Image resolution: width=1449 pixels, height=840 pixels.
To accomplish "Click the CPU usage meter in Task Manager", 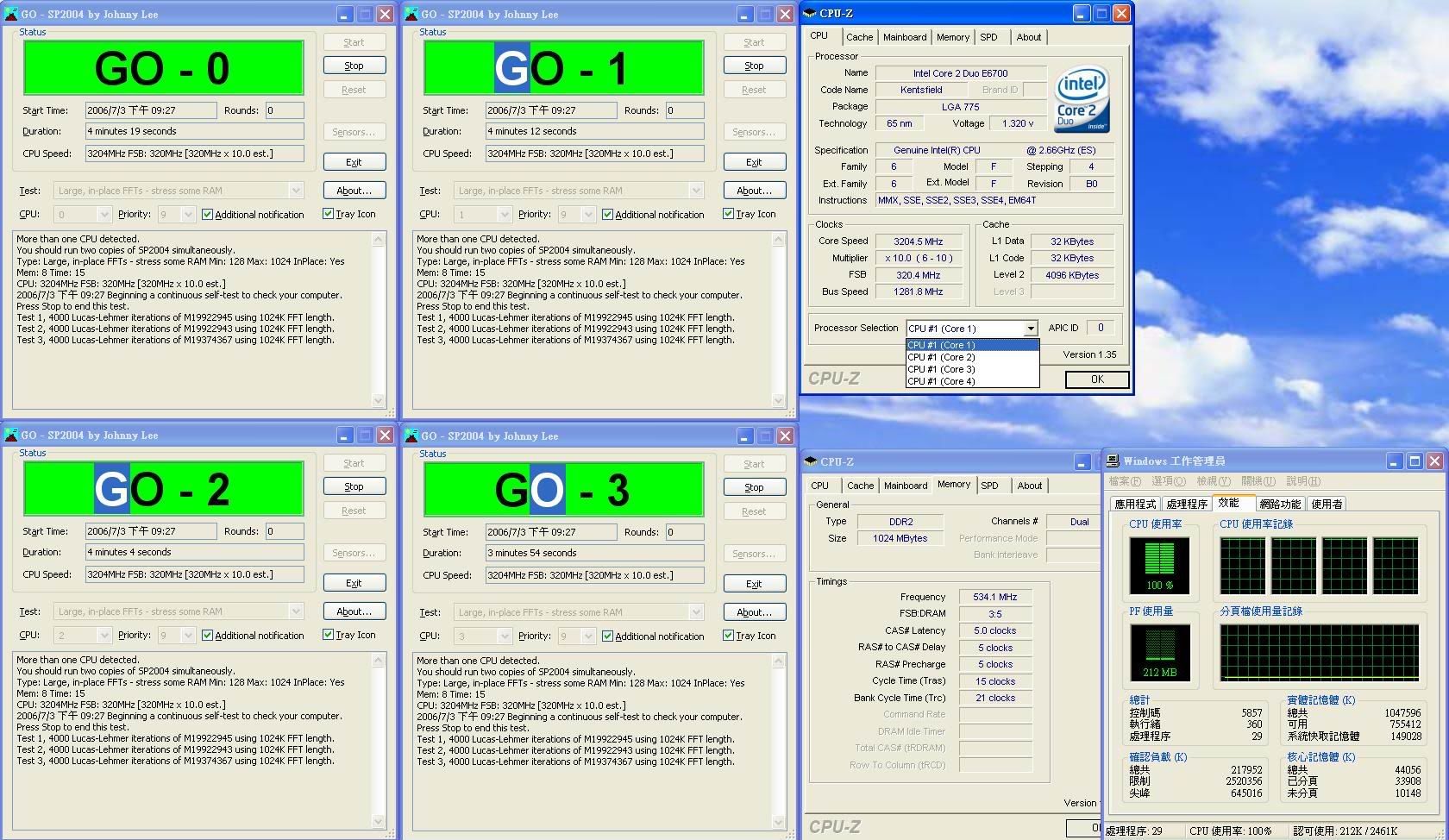I will [1159, 564].
